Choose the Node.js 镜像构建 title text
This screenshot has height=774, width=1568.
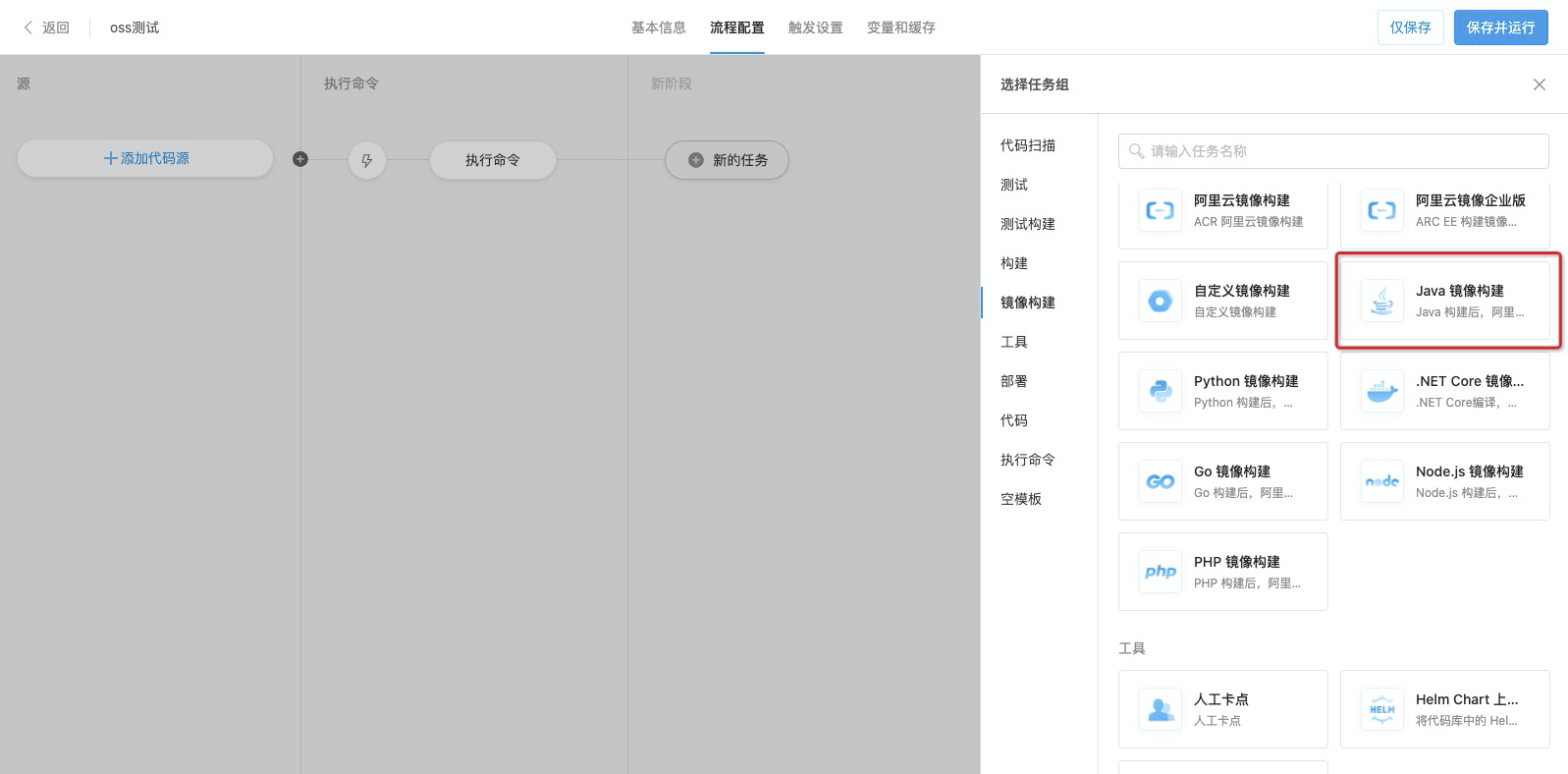1470,471
